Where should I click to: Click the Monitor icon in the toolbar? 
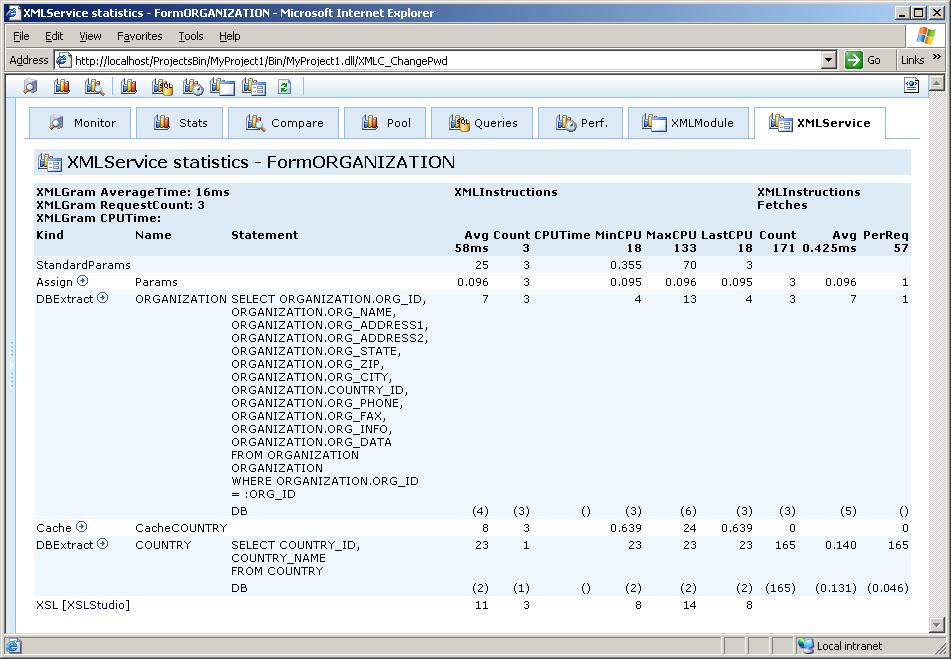point(30,87)
